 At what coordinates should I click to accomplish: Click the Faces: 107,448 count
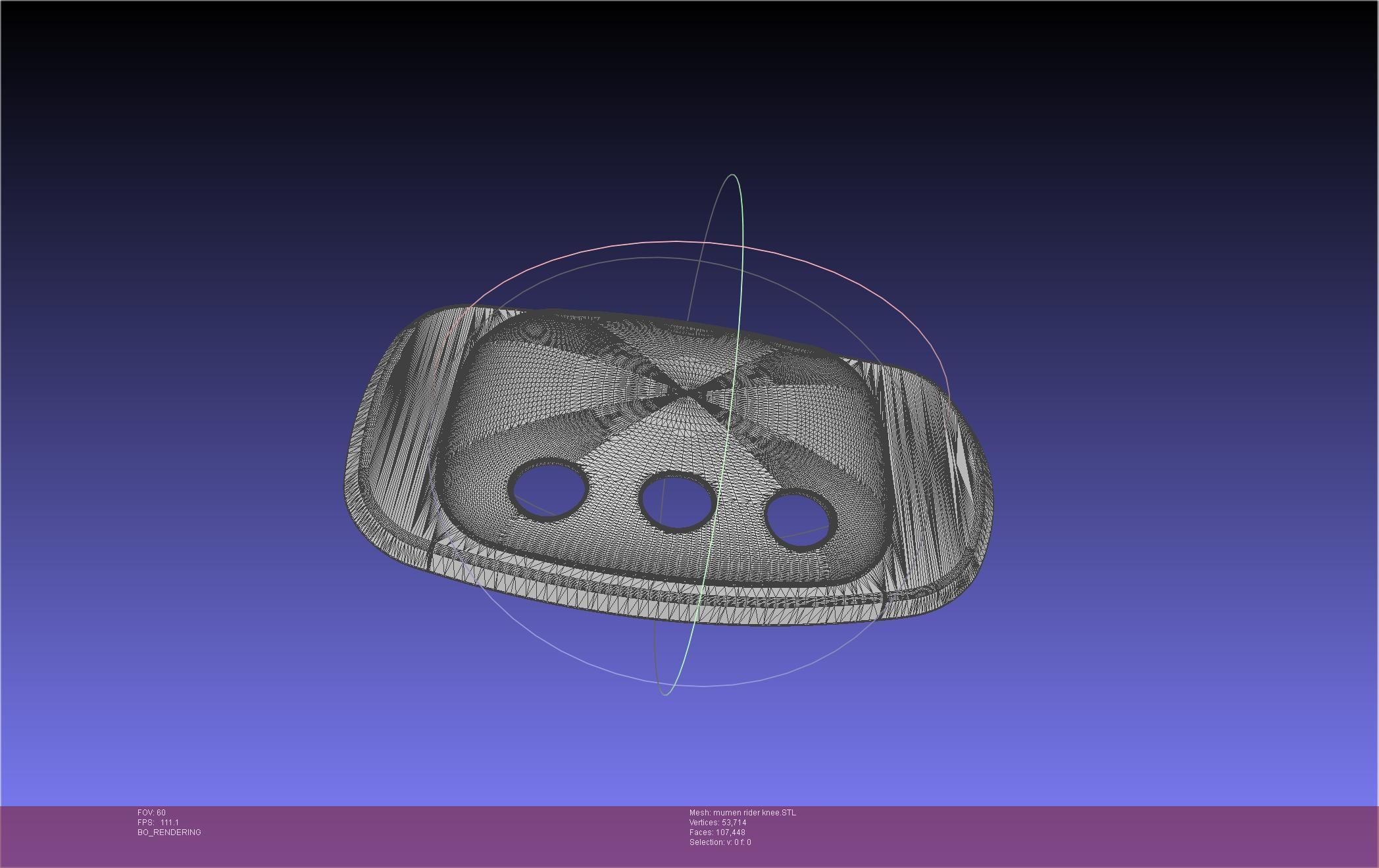point(716,832)
